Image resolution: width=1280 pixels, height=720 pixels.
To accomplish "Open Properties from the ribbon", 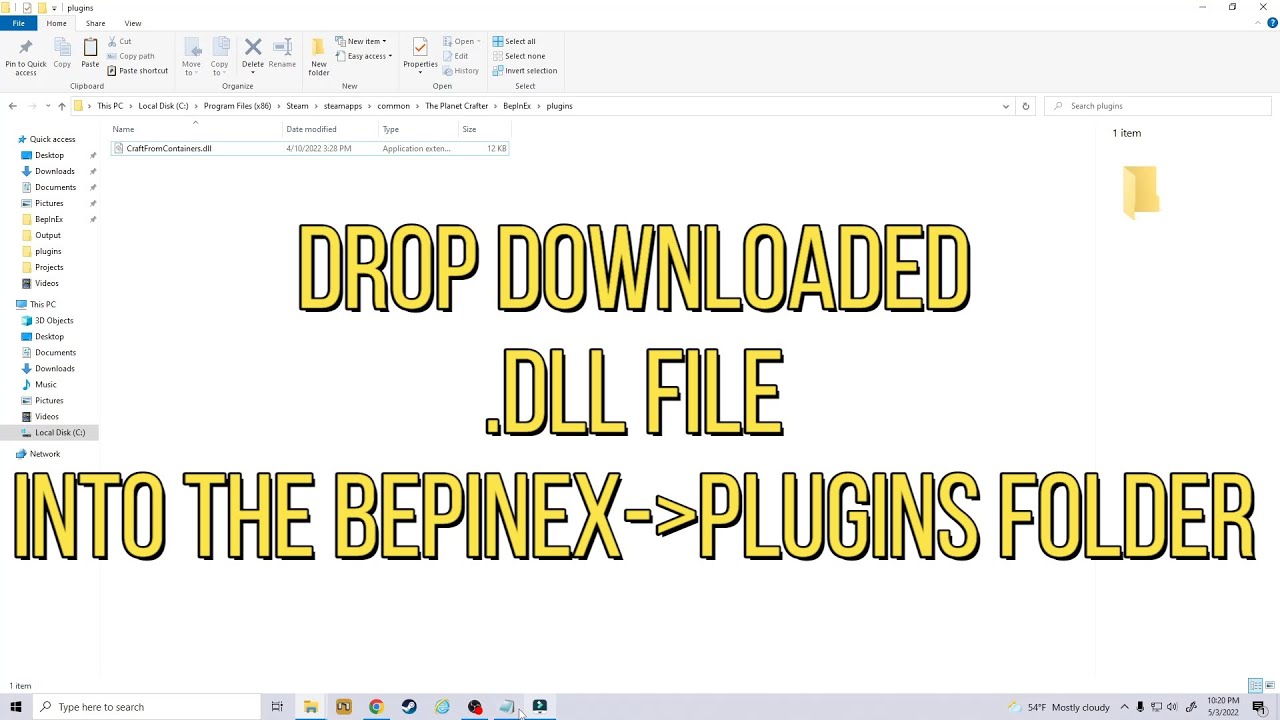I will tap(420, 55).
